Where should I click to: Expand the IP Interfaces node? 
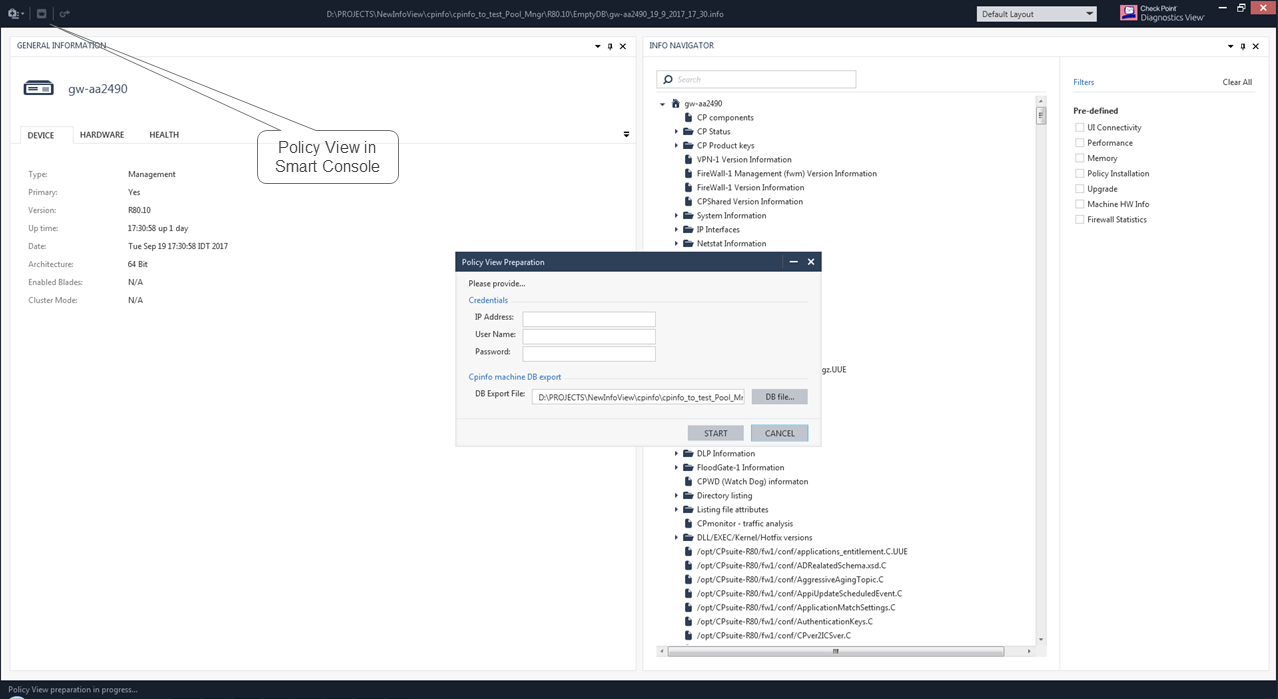(x=676, y=229)
